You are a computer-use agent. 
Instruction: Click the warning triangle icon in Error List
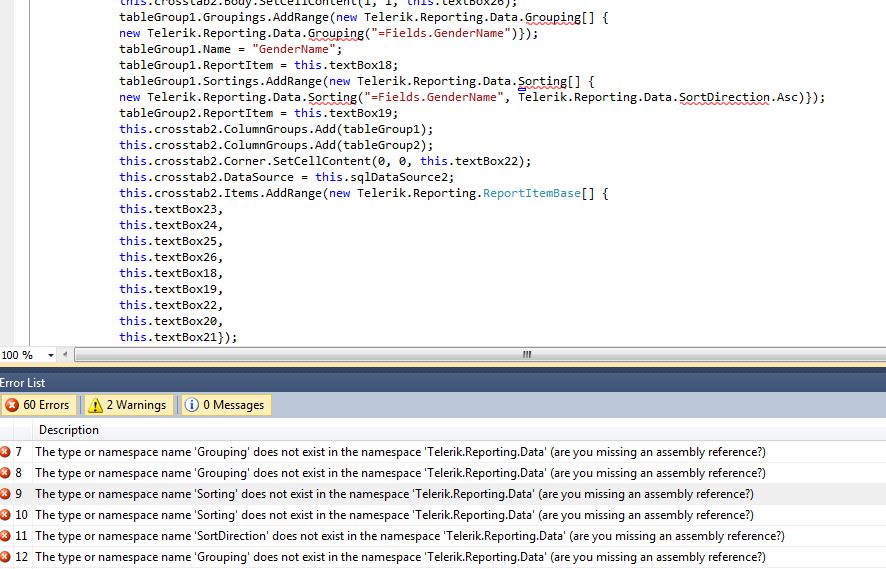tap(95, 405)
